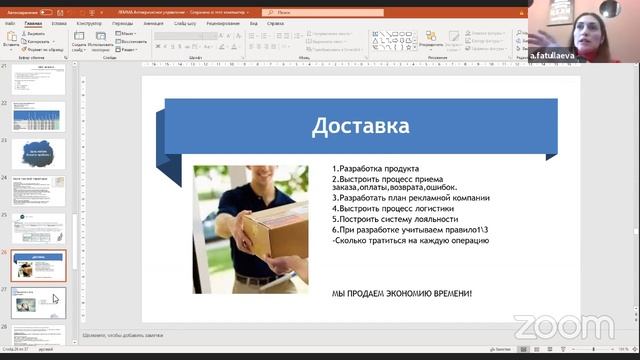Click Копировать (copy) button
The image size is (640, 360).
[x=36, y=42]
